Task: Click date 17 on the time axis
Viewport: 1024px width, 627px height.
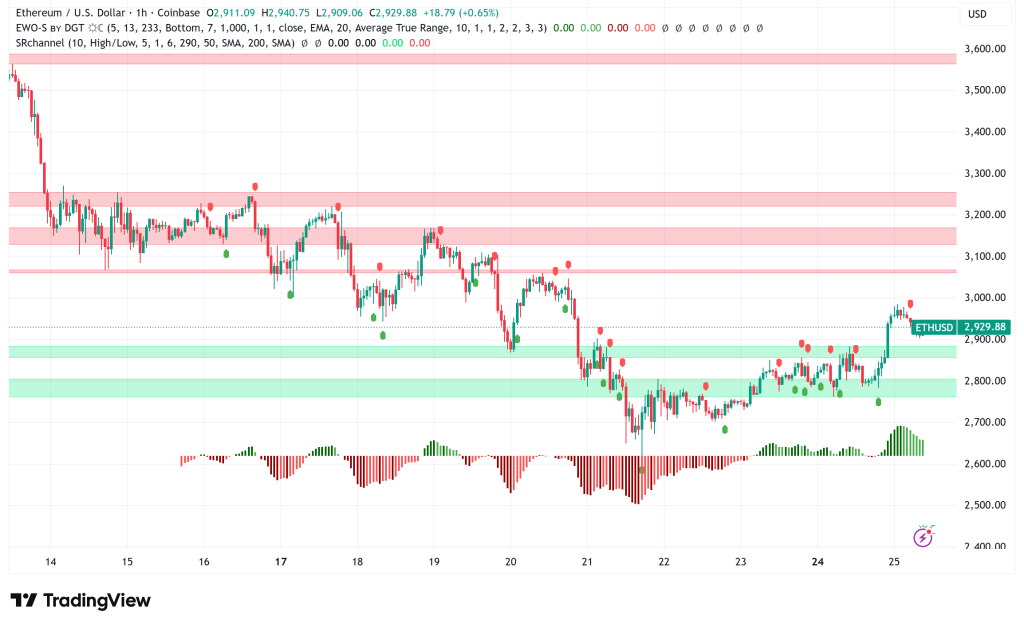Action: 281,562
